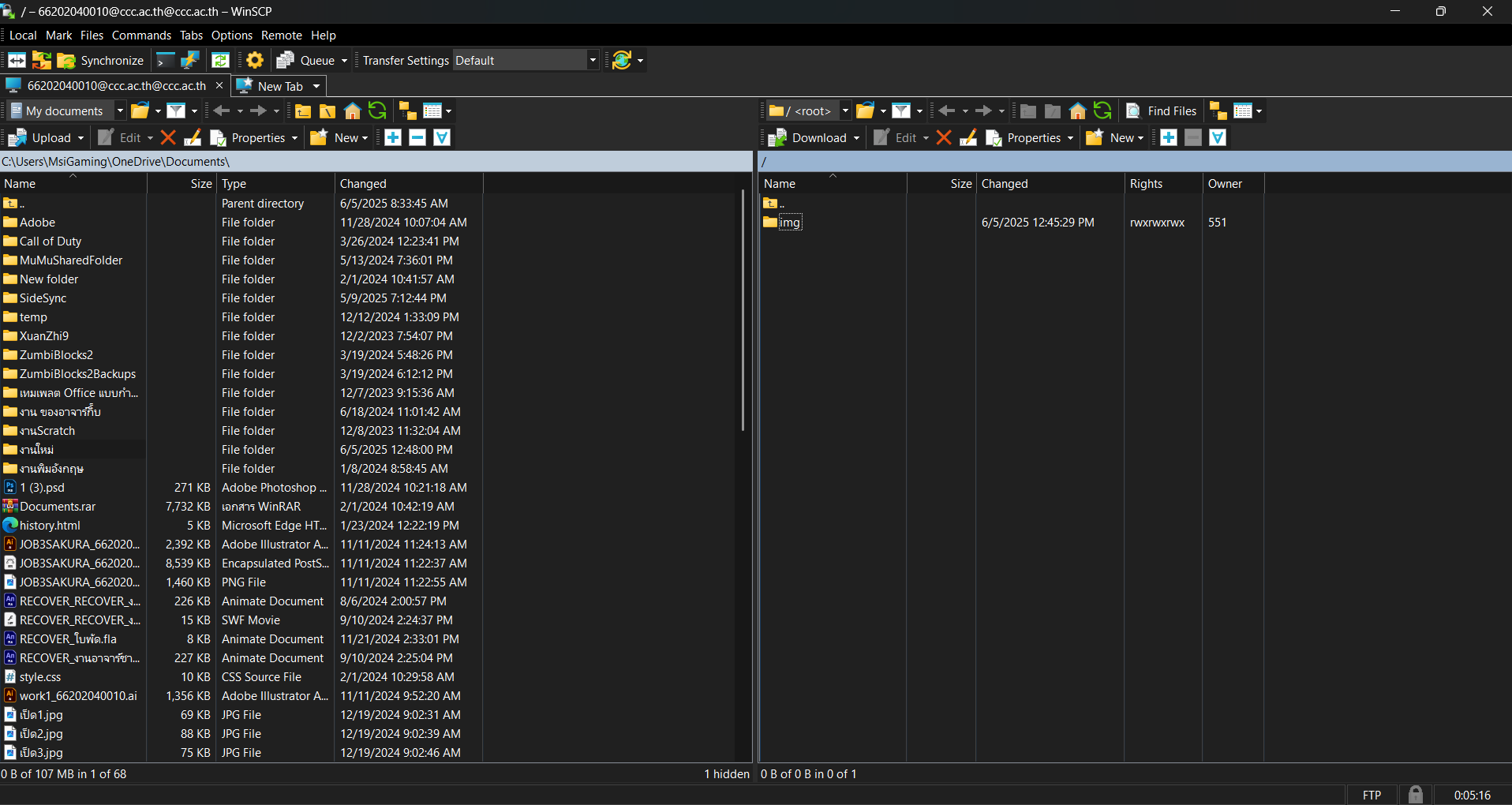This screenshot has width=1512, height=805.
Task: Open the Remote menu
Action: click(282, 35)
